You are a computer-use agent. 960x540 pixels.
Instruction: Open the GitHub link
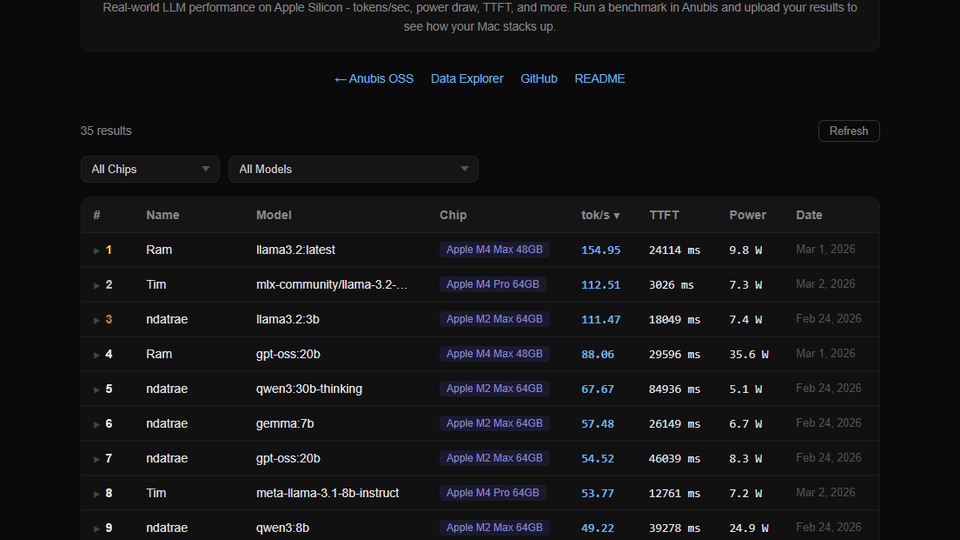[x=539, y=79]
